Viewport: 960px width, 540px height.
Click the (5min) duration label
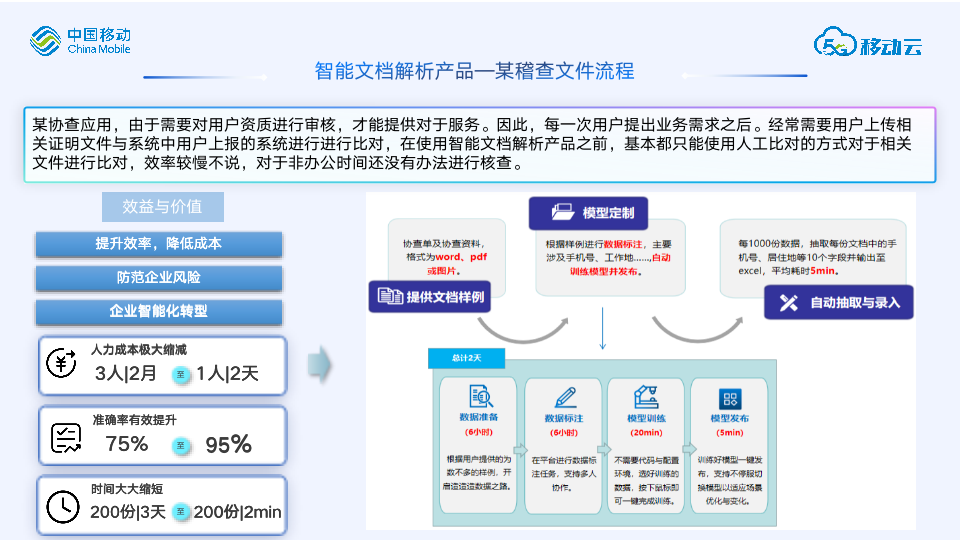click(x=730, y=433)
